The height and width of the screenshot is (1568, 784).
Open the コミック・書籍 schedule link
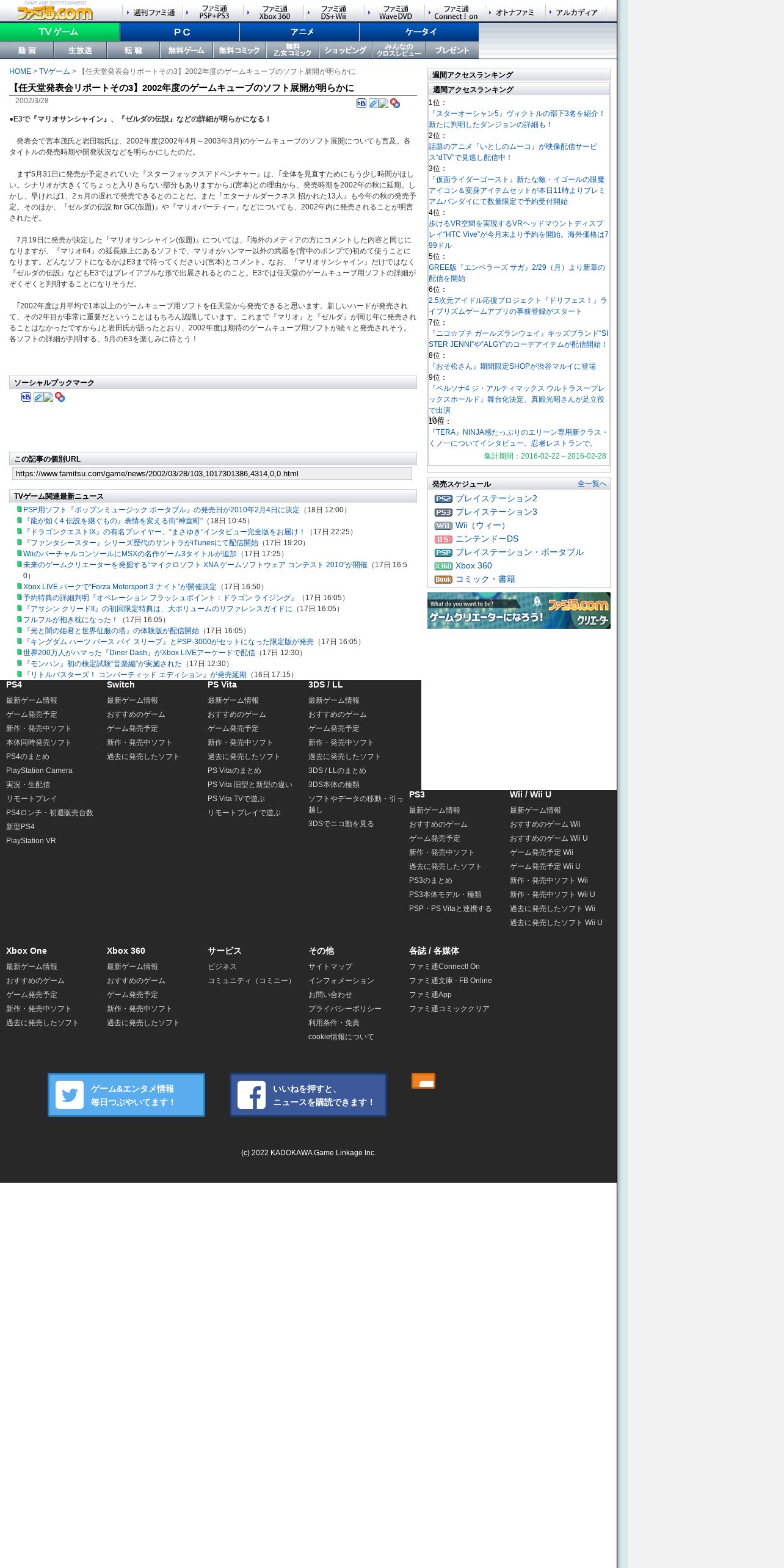tap(485, 579)
